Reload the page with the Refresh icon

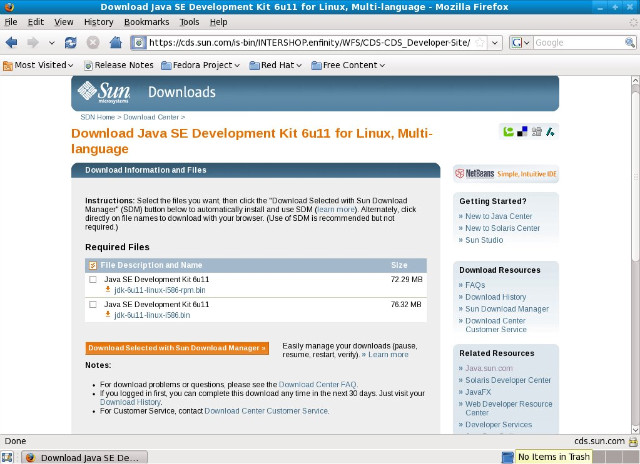tap(71, 42)
